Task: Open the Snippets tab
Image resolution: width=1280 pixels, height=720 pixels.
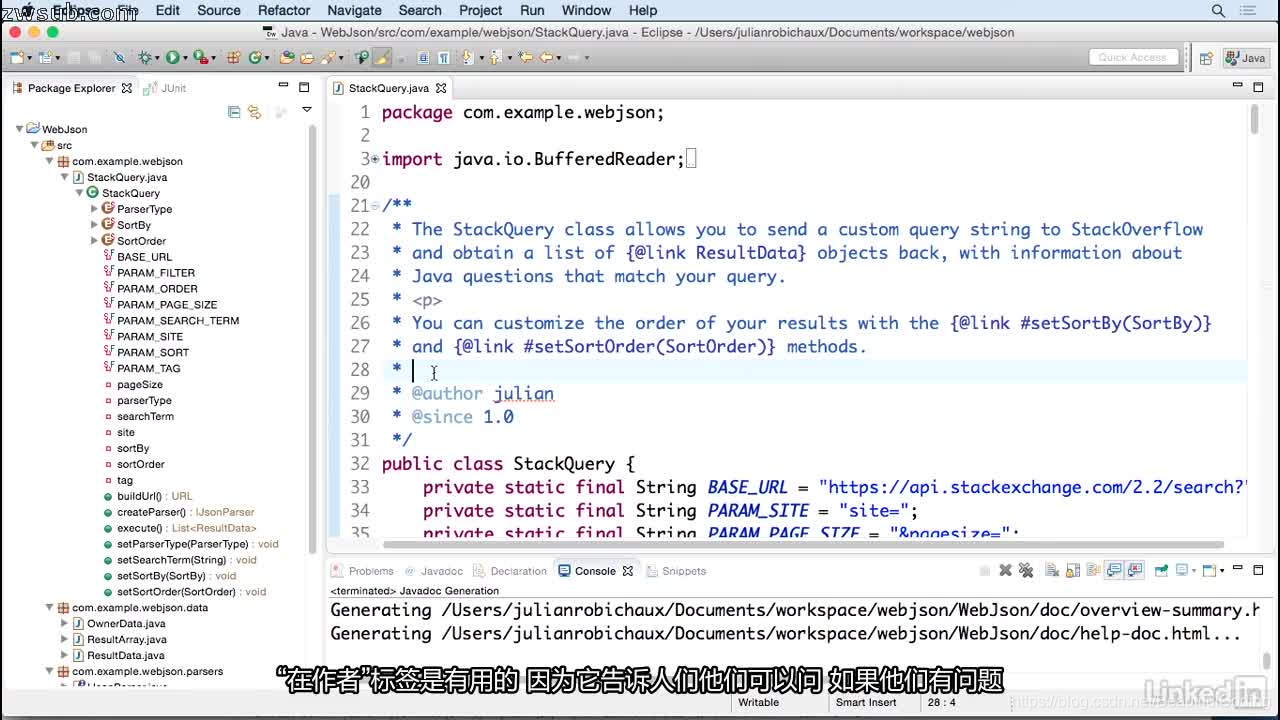Action: 677,571
